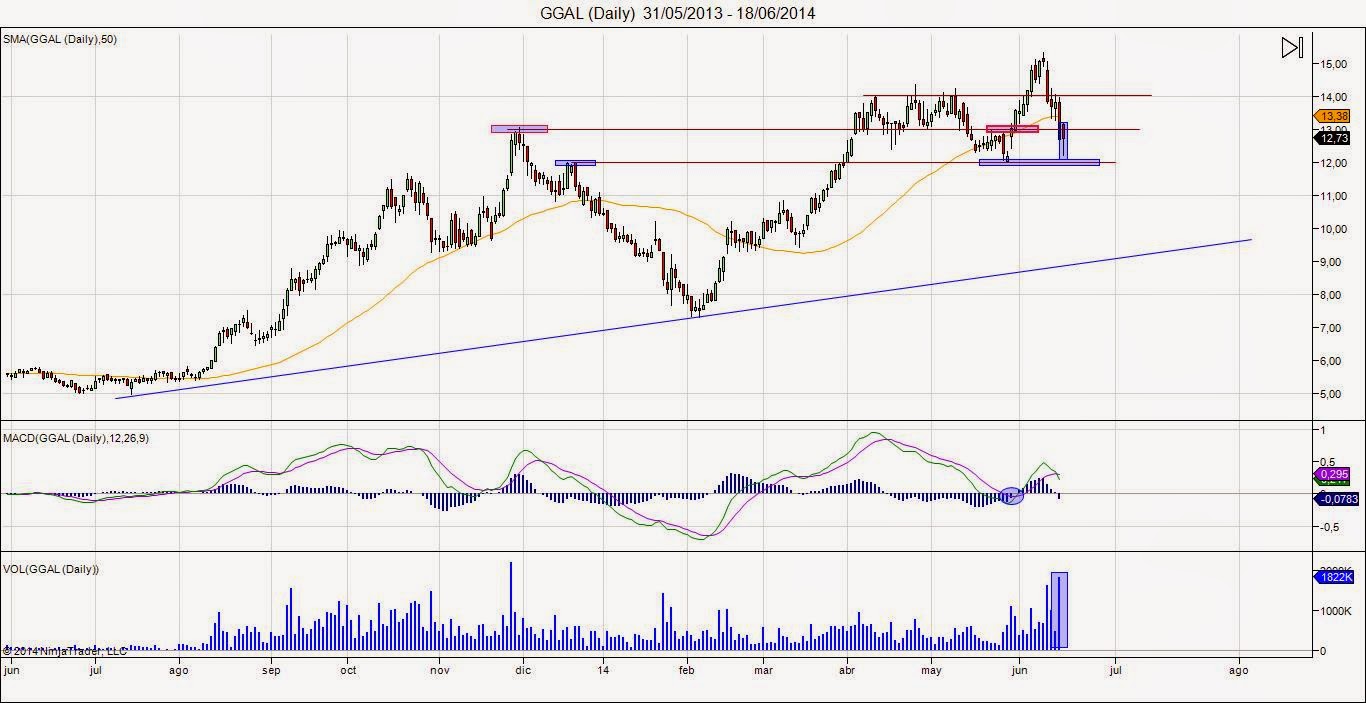Click the 11,00 price axis label
This screenshot has width=1366, height=703.
(1334, 196)
